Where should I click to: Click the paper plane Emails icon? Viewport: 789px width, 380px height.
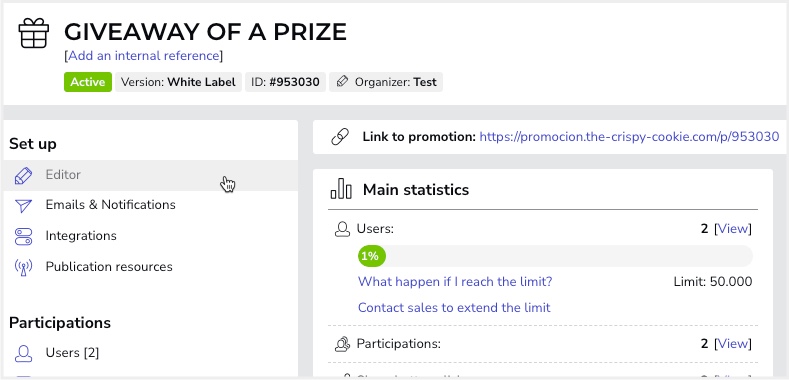(x=23, y=205)
